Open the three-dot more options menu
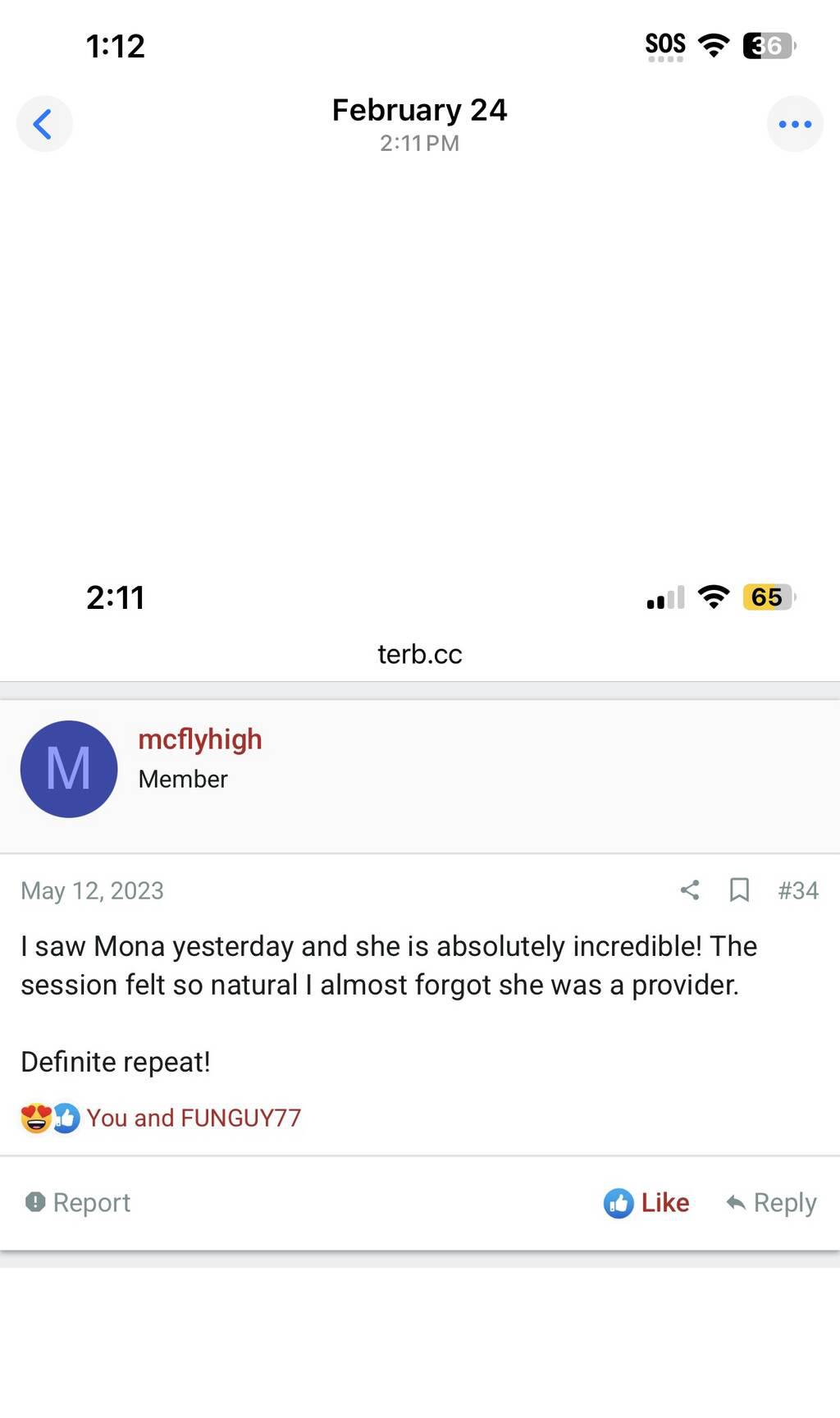This screenshot has height=1418, width=840. pos(794,125)
